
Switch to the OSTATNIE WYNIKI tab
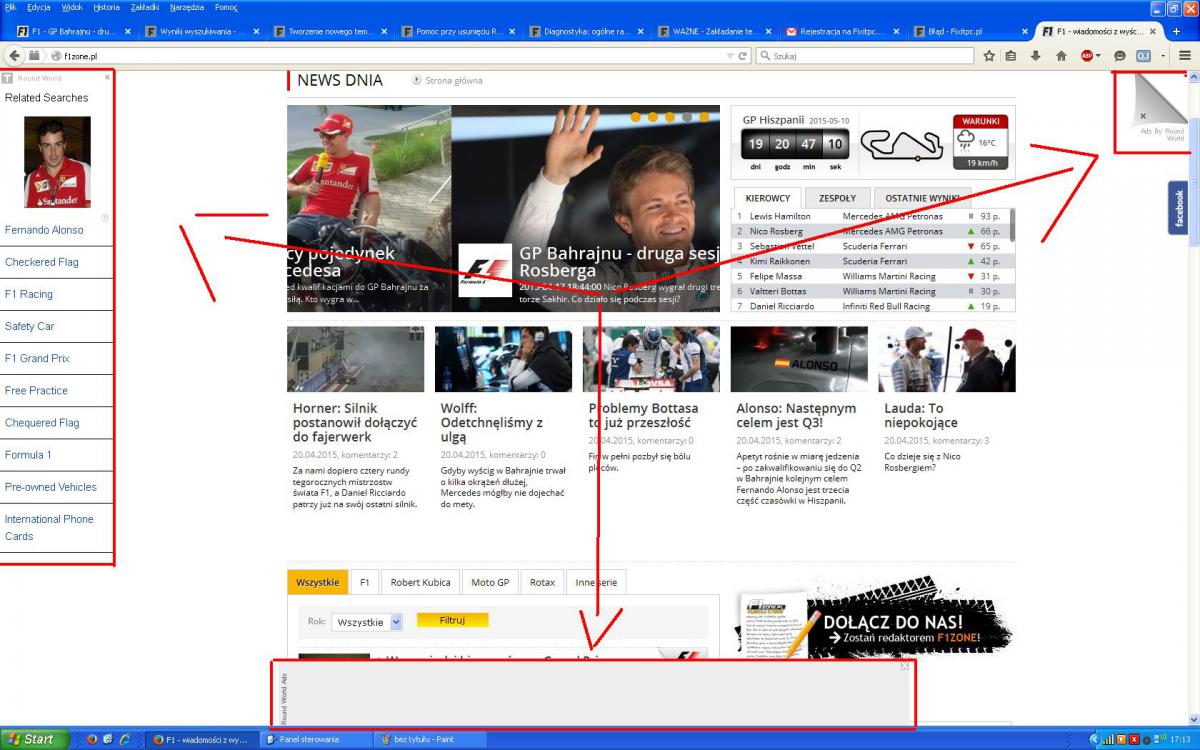pyautogui.click(x=920, y=198)
